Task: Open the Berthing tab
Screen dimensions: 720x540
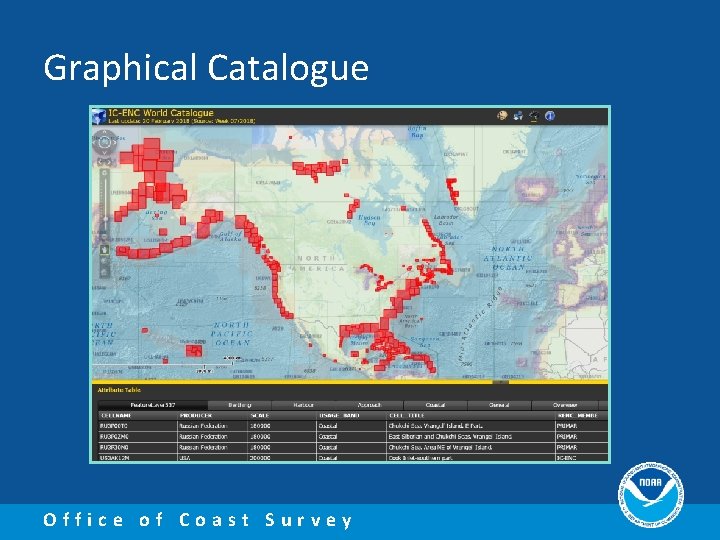Action: (240, 405)
